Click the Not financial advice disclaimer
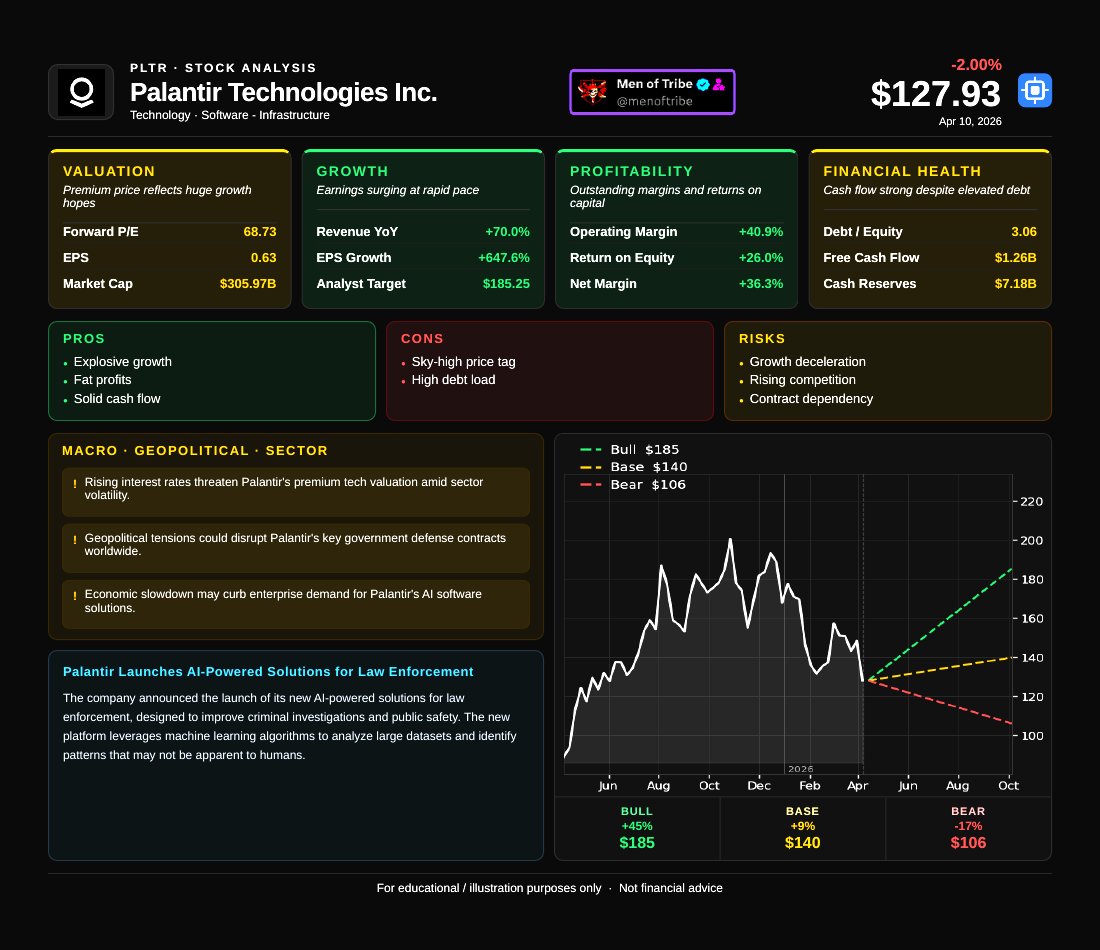The height and width of the screenshot is (950, 1100). 671,888
